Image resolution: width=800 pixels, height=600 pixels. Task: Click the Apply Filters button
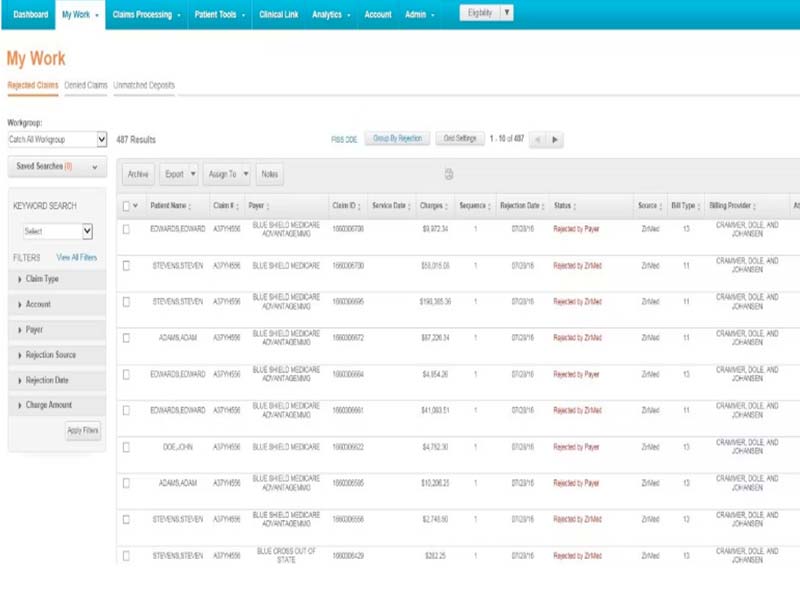(82, 431)
